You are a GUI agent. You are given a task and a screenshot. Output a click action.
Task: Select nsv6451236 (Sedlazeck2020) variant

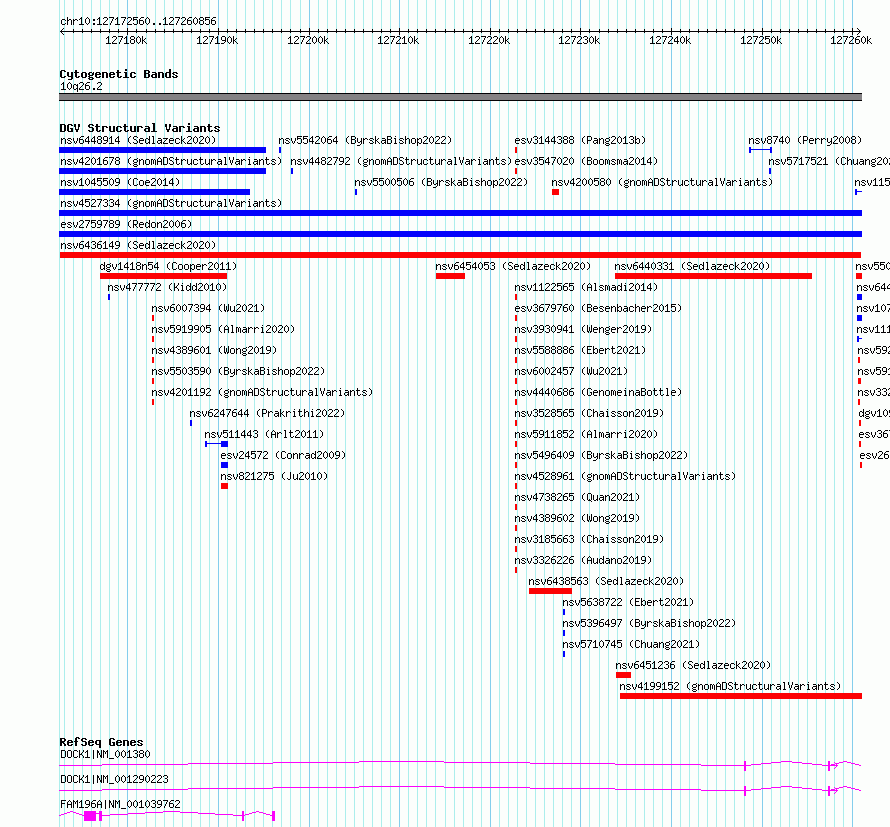(x=692, y=665)
